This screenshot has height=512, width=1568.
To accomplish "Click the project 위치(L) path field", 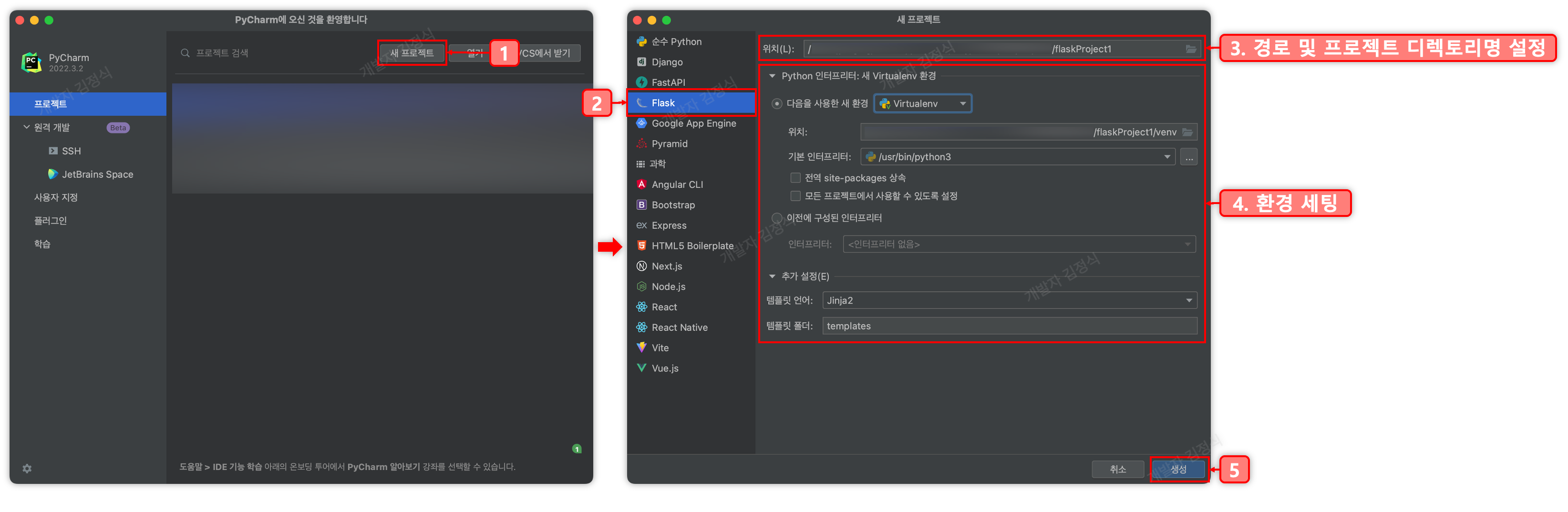I will pyautogui.click(x=1002, y=49).
